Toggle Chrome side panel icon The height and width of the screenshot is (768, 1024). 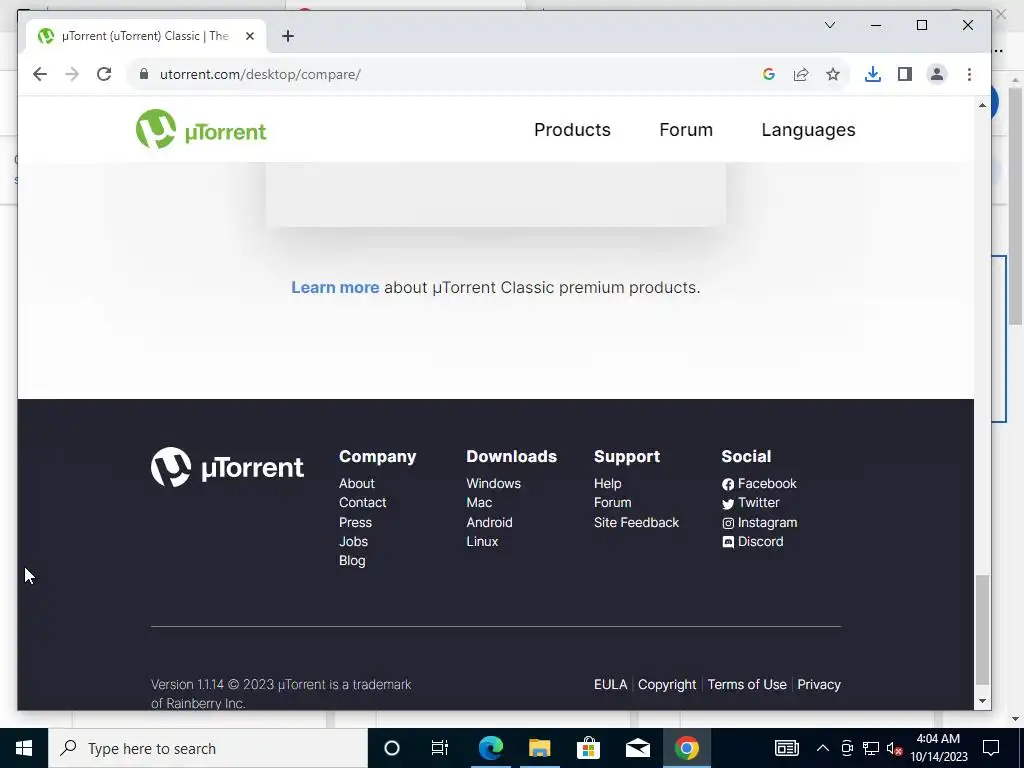(x=904, y=74)
